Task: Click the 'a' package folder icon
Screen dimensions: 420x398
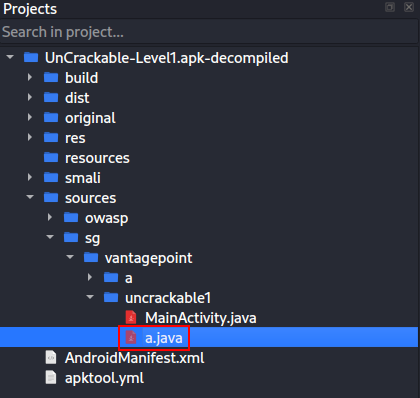Action: click(111, 277)
